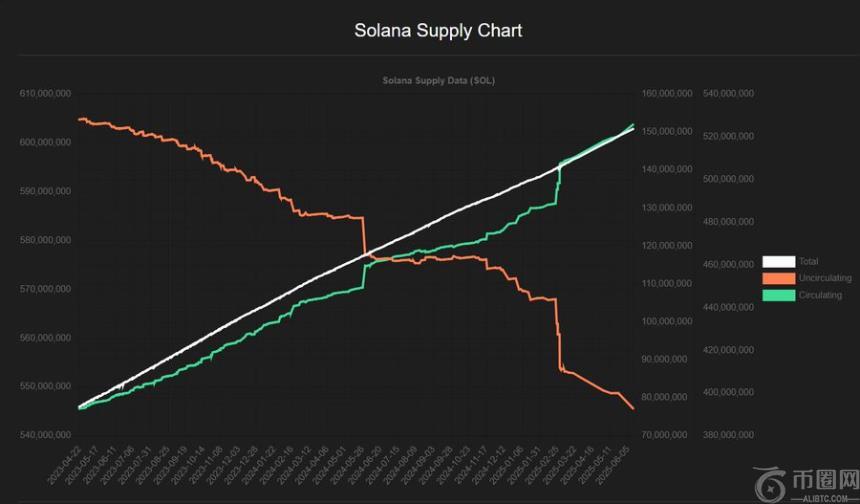
Task: Select the 610,000,000 left axis label
Action: coord(45,93)
